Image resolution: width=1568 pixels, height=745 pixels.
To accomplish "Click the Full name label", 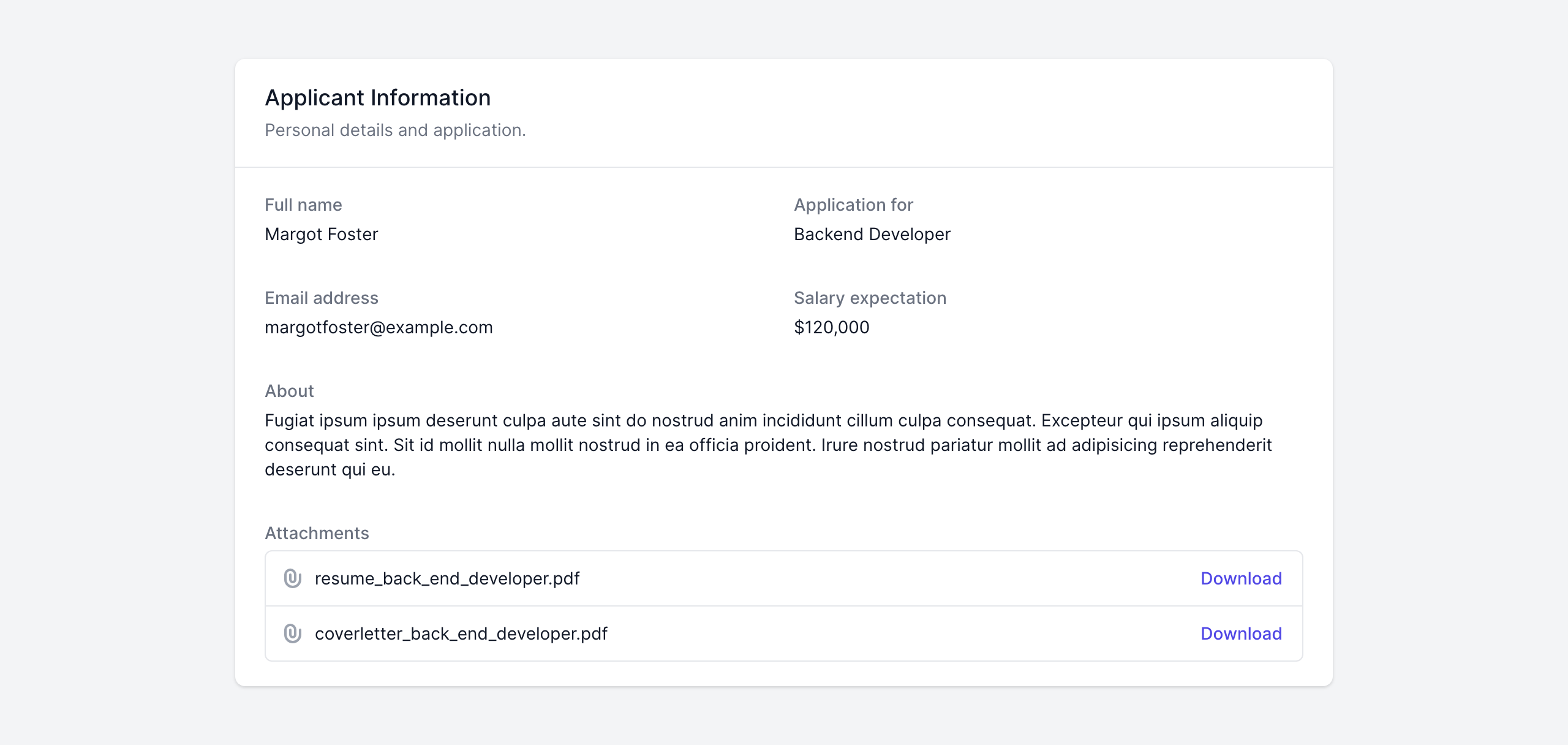I will (x=303, y=205).
